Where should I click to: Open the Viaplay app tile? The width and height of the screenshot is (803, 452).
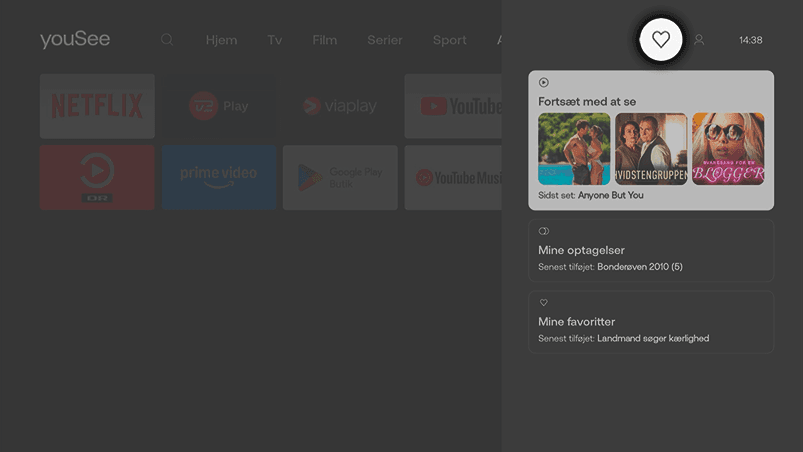click(340, 106)
